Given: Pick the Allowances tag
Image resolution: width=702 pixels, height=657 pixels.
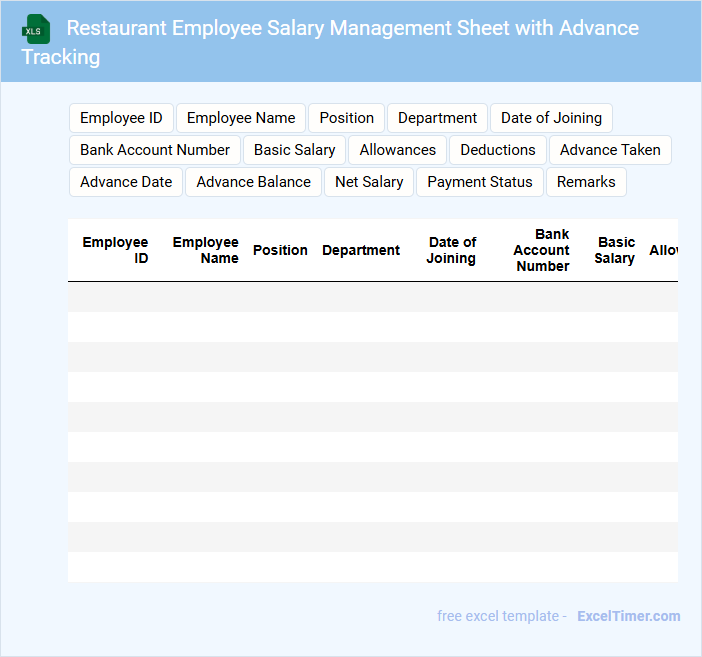Looking at the screenshot, I should tap(398, 150).
